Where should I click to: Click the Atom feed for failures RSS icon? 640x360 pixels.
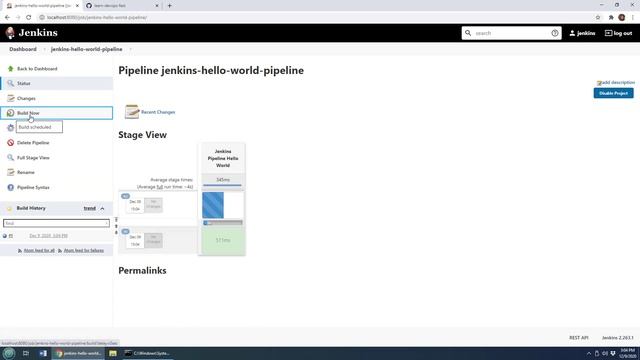coord(60,251)
